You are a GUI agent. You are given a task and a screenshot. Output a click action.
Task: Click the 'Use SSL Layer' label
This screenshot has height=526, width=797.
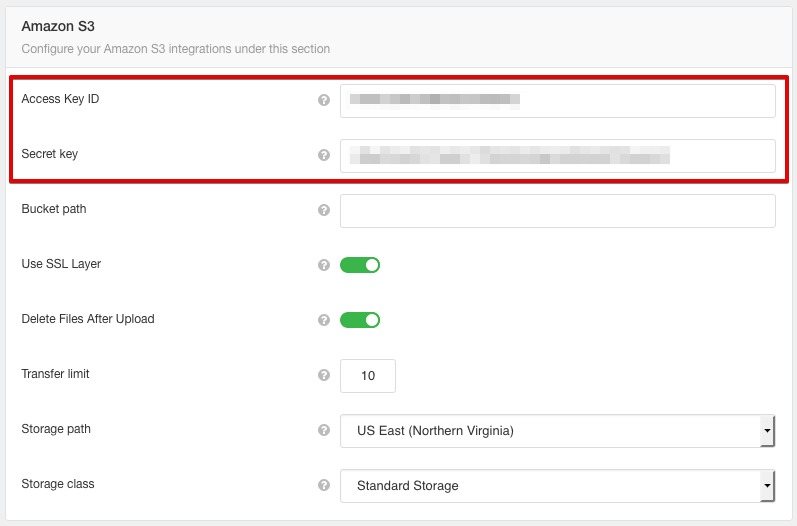pos(61,264)
